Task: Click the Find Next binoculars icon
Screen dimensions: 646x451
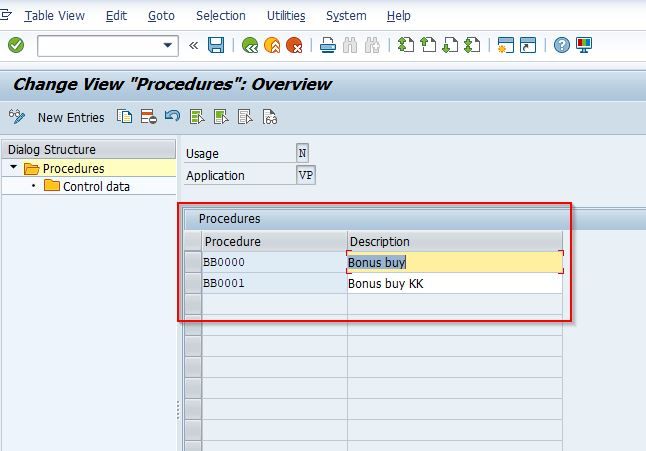Action: point(372,45)
